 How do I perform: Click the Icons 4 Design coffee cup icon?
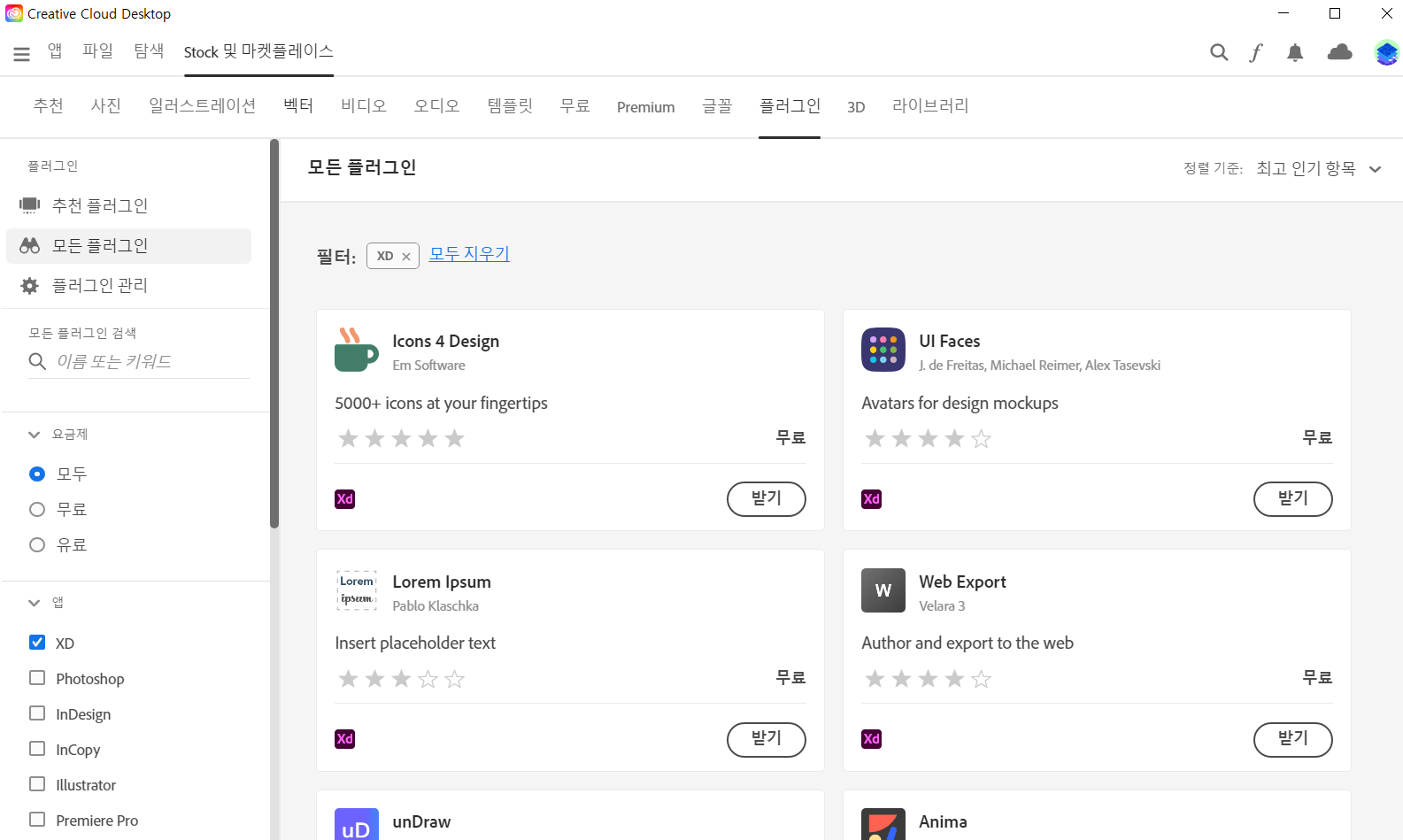356,350
